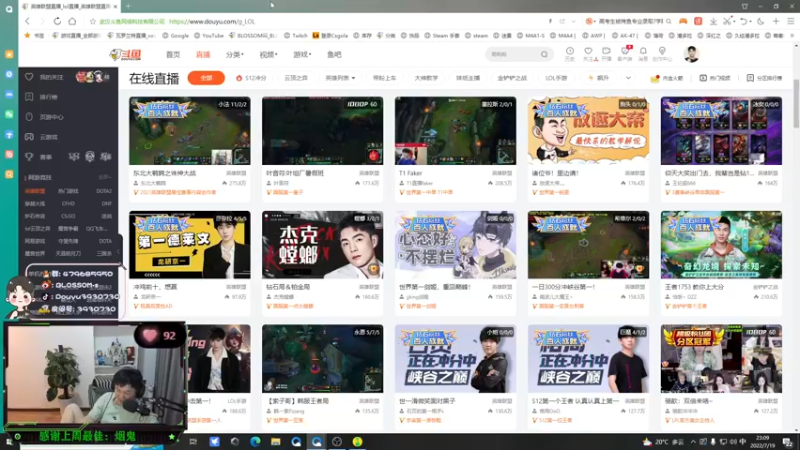Open the YouTube bookmark
The image size is (800, 450).
(x=209, y=36)
